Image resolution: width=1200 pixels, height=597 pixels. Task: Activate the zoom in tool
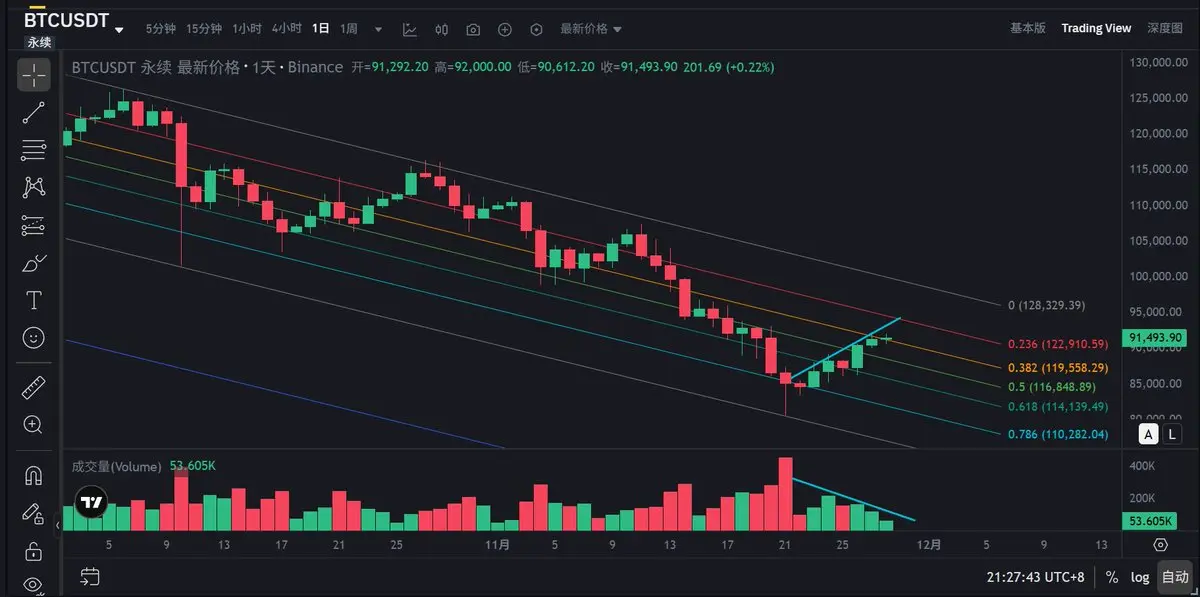tap(33, 425)
